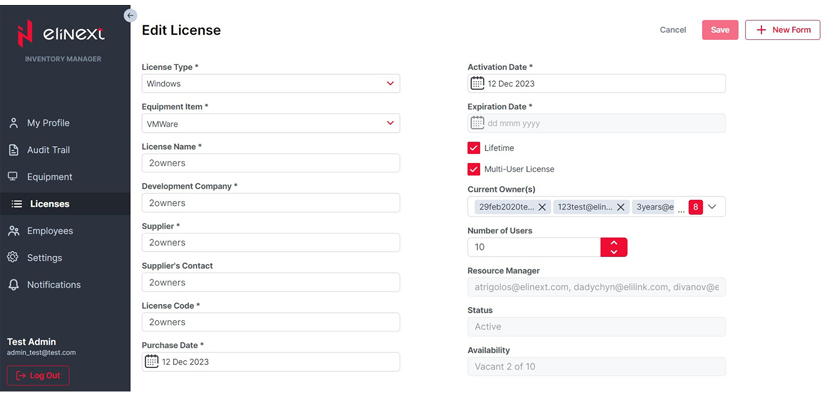Click the Settings gear icon

click(x=13, y=257)
